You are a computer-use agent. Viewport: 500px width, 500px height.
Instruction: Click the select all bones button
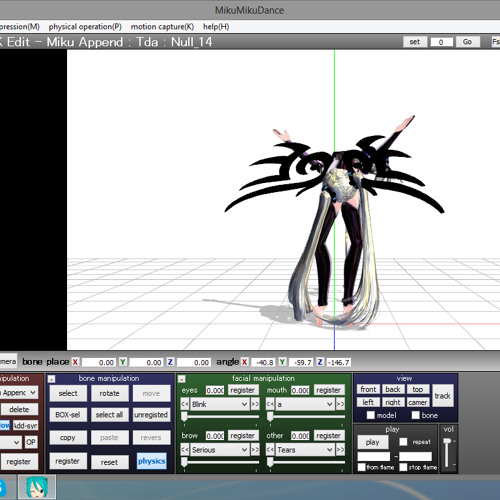pyautogui.click(x=109, y=415)
